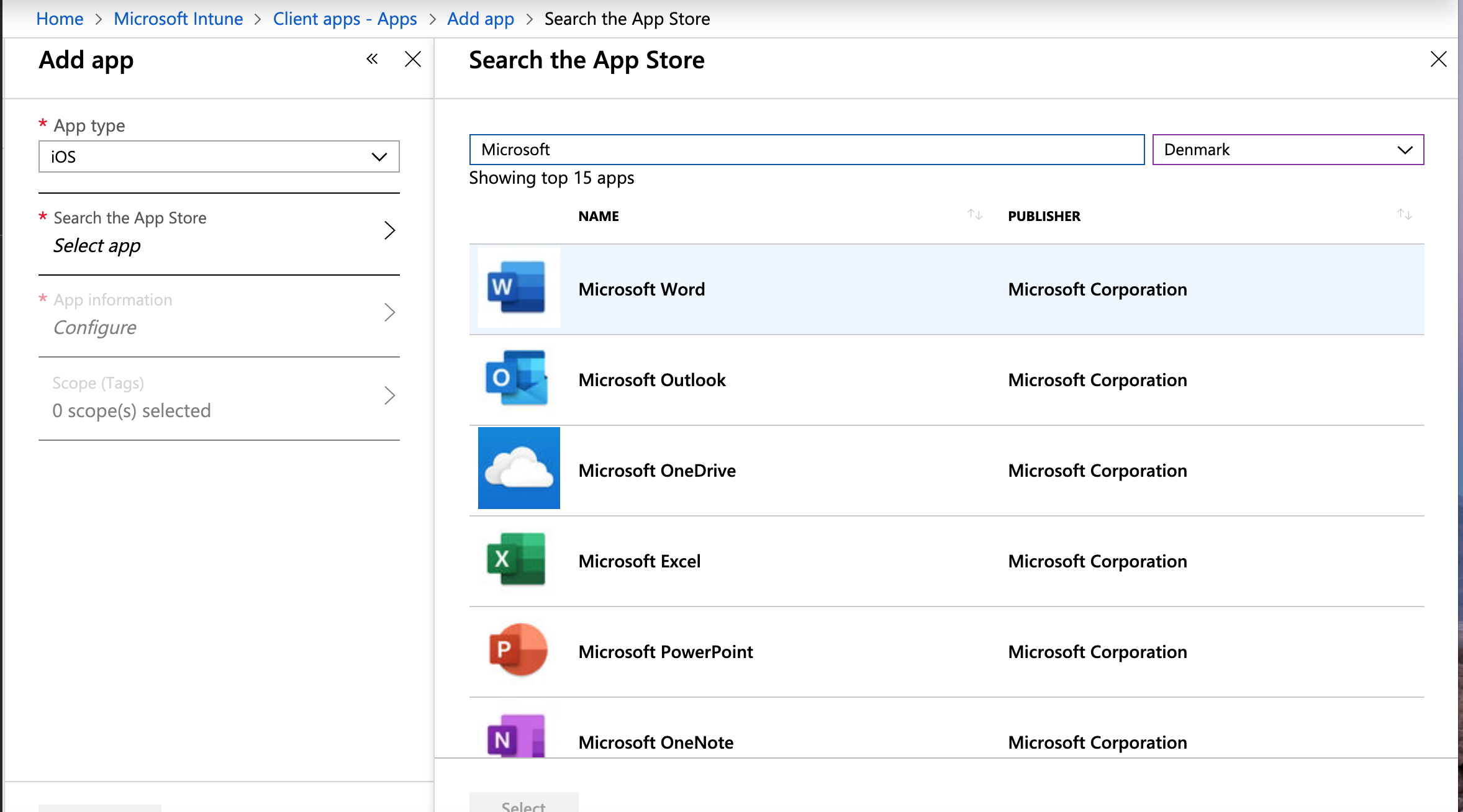Image resolution: width=1463 pixels, height=812 pixels.
Task: Collapse the Add app blade with double chevron
Action: [x=372, y=60]
